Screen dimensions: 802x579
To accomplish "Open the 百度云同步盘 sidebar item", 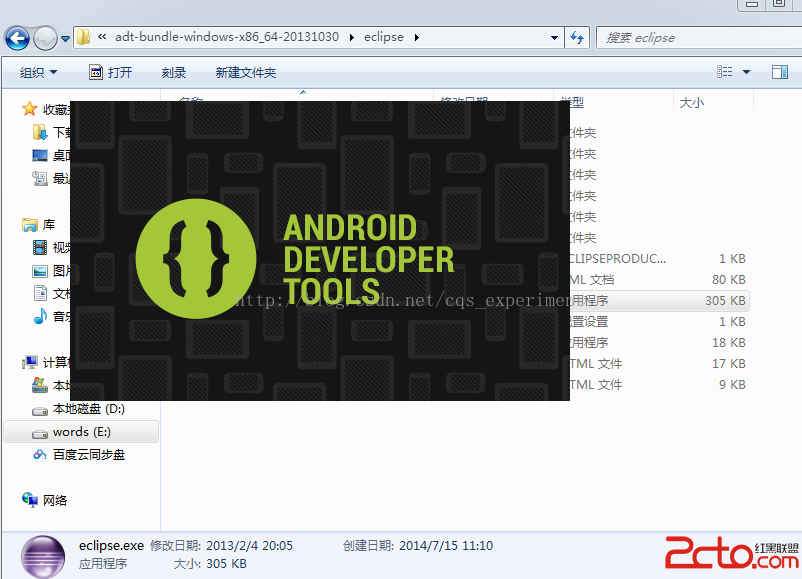I will point(88,455).
